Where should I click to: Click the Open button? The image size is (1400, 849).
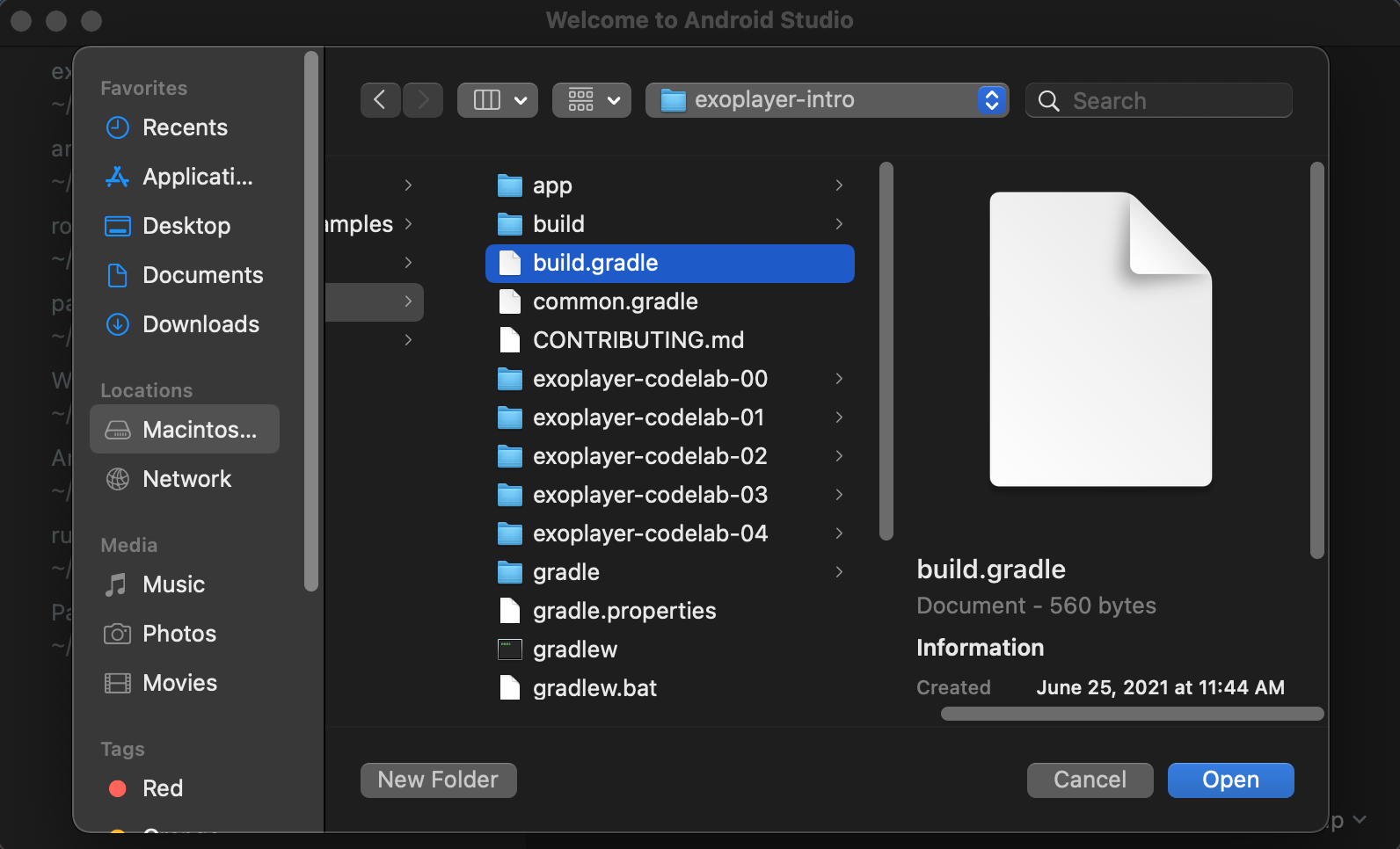pos(1230,780)
